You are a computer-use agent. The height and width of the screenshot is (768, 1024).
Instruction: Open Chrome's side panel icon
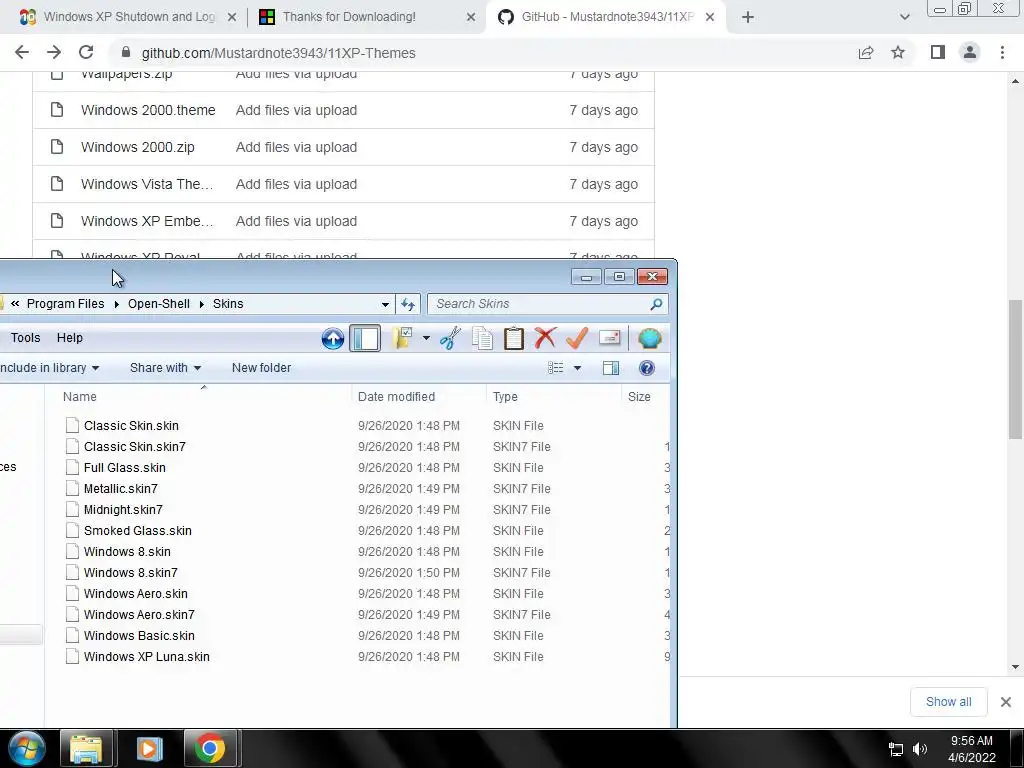coord(938,52)
